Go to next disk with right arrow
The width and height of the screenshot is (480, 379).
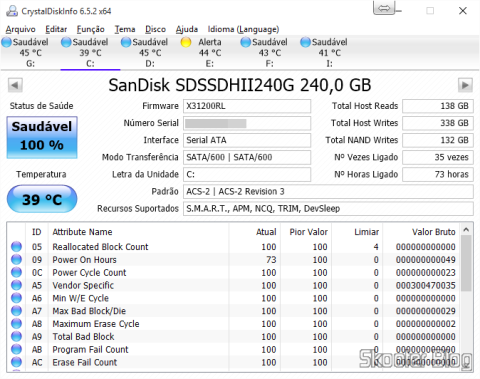tap(465, 85)
